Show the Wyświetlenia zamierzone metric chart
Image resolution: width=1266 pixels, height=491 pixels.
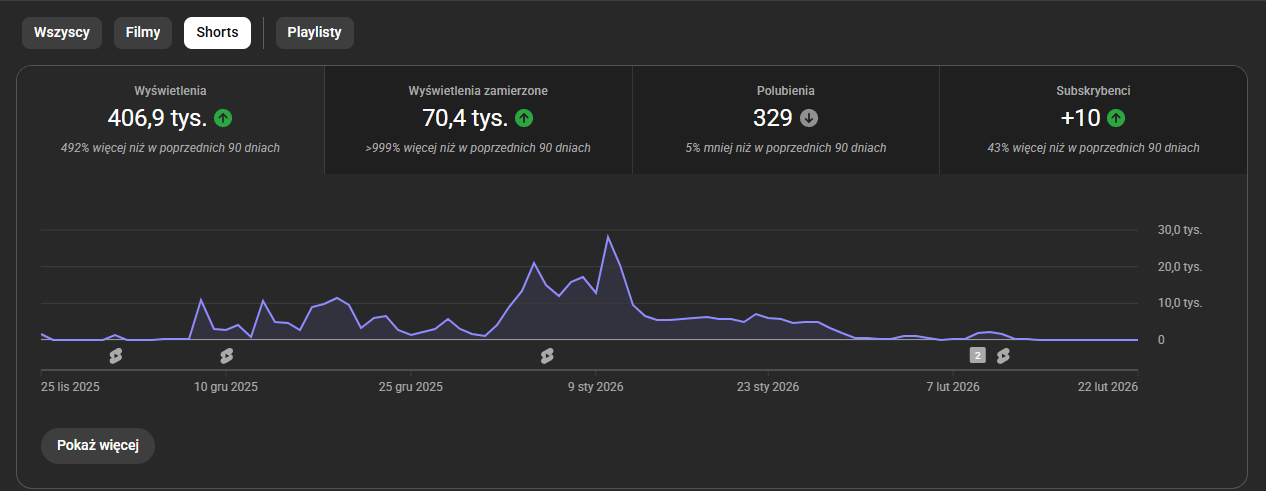point(478,119)
